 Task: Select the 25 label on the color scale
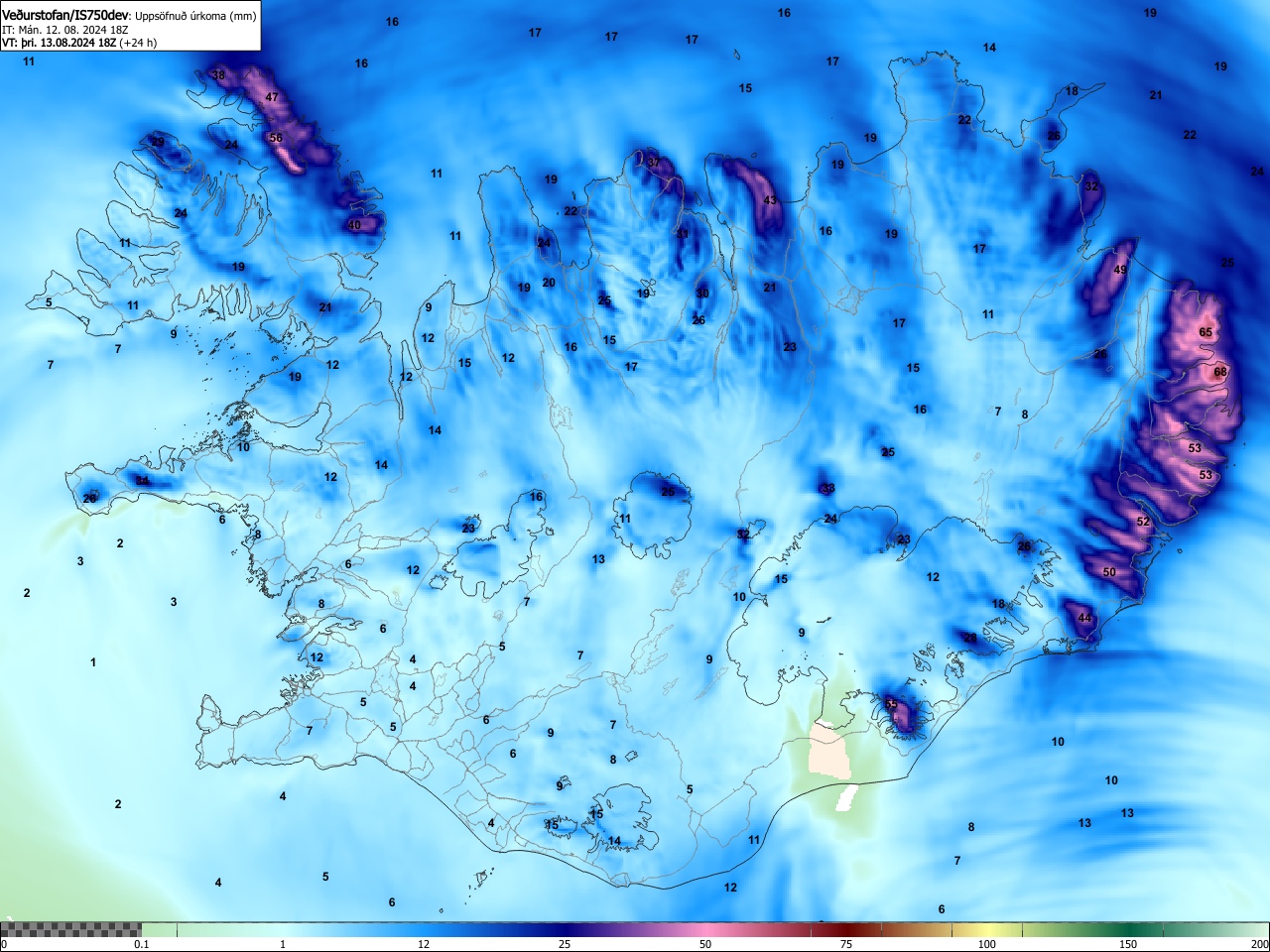pos(565,944)
